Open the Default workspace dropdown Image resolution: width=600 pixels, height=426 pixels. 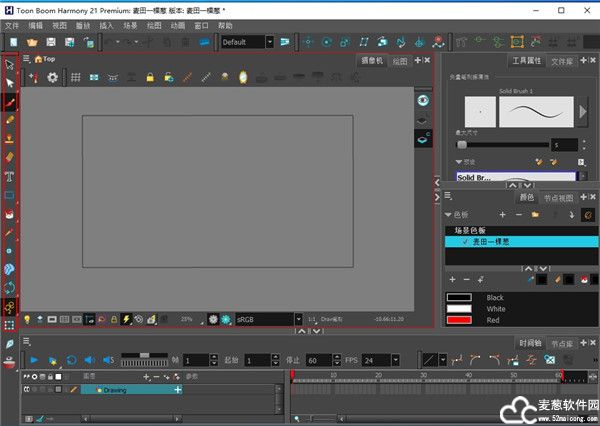(247, 42)
